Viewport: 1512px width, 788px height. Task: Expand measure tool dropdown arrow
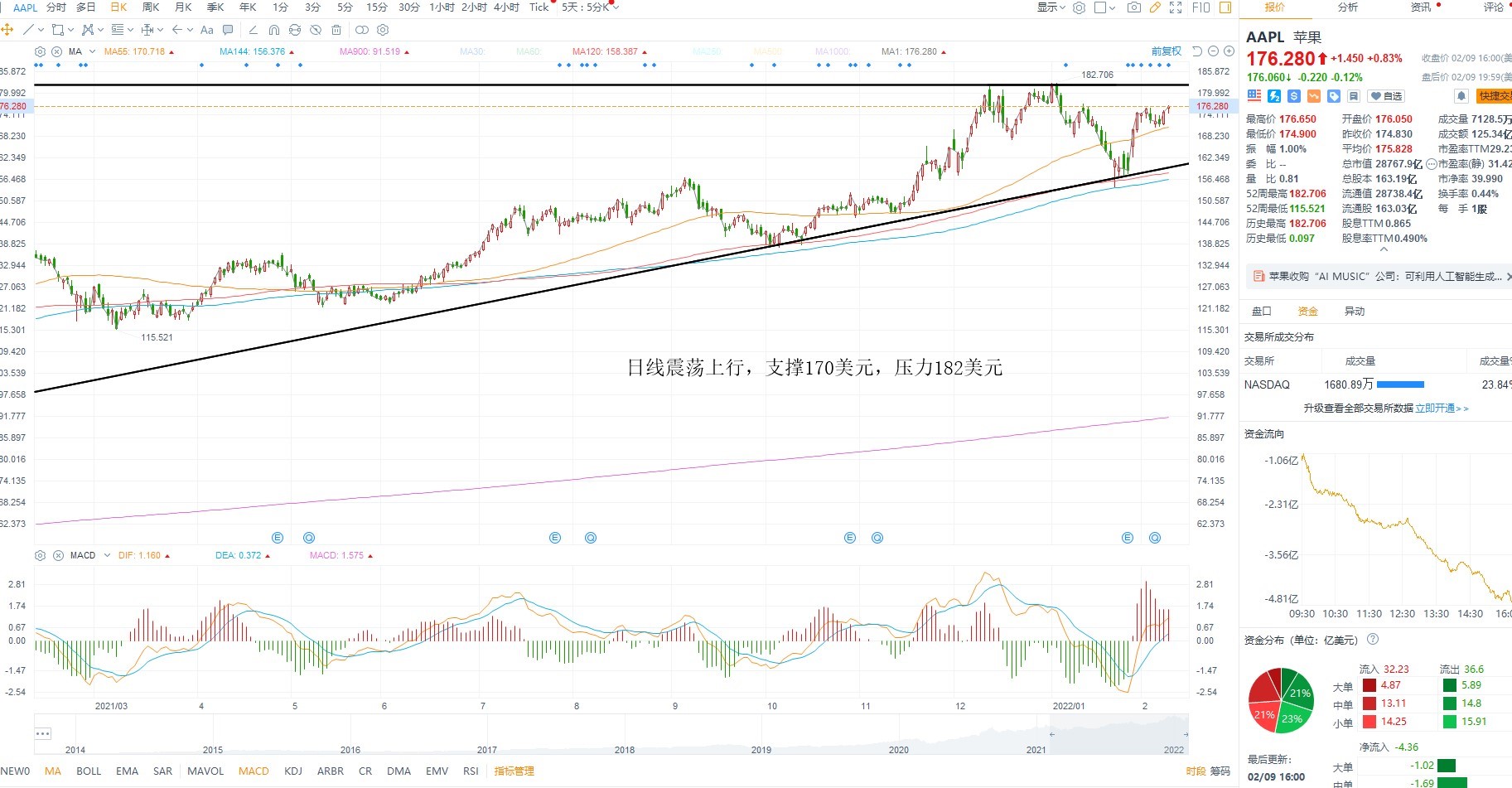coord(160,30)
